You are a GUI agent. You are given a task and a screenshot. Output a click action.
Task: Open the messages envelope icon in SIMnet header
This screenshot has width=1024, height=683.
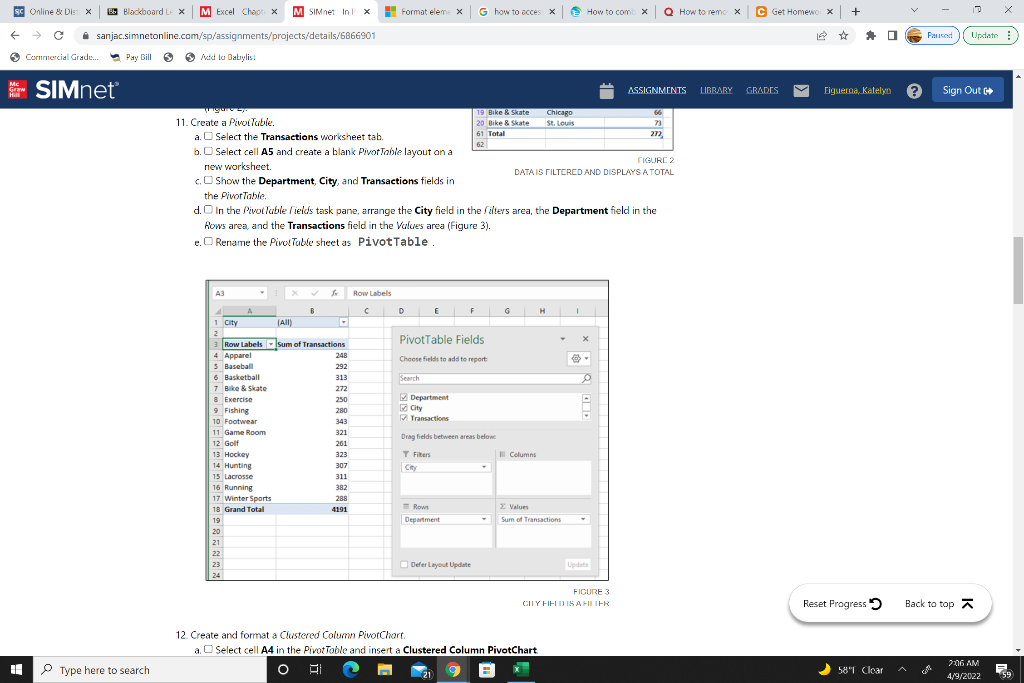pyautogui.click(x=799, y=90)
